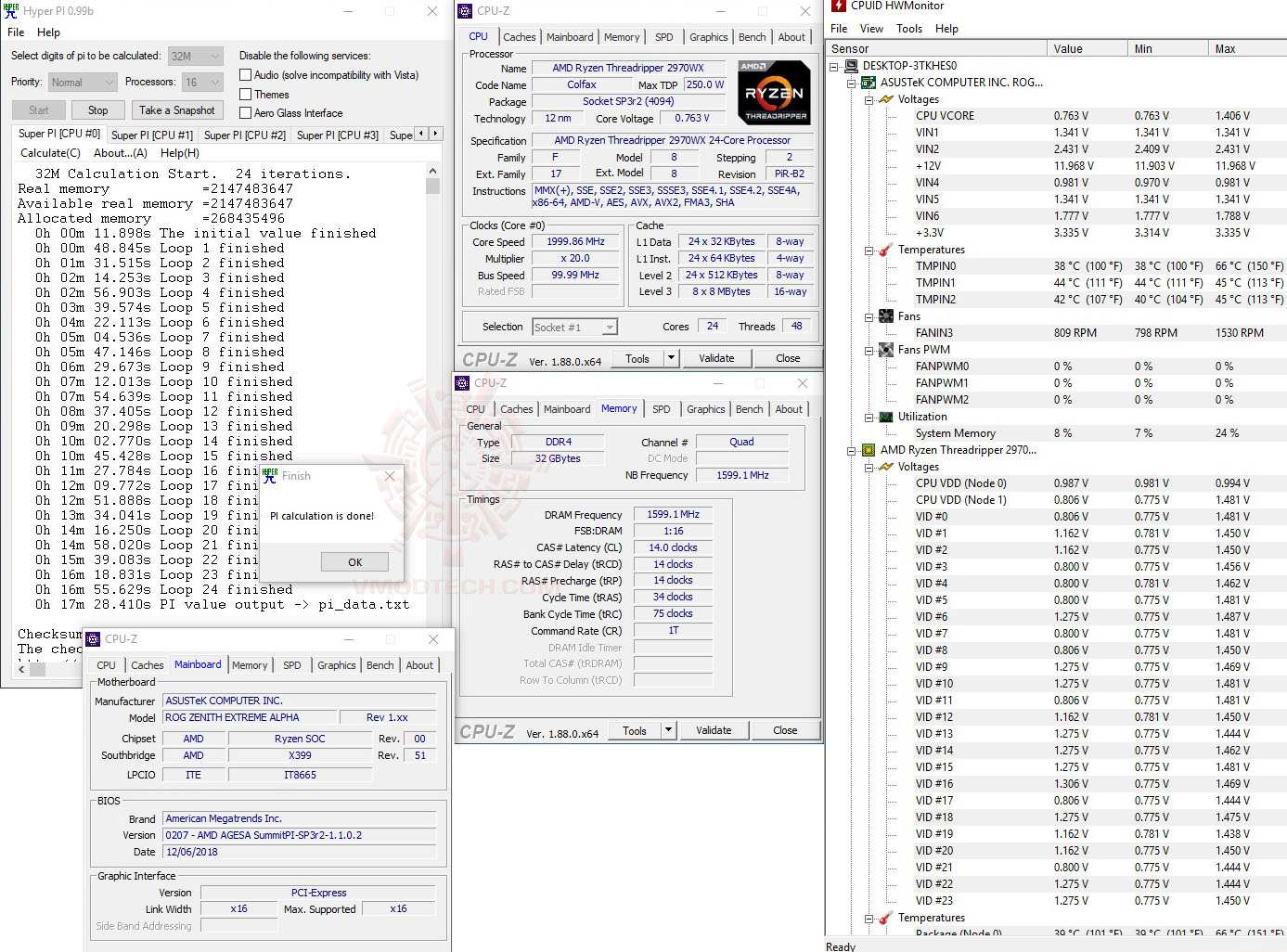Click the Stop button in Hyper PI

click(x=97, y=110)
